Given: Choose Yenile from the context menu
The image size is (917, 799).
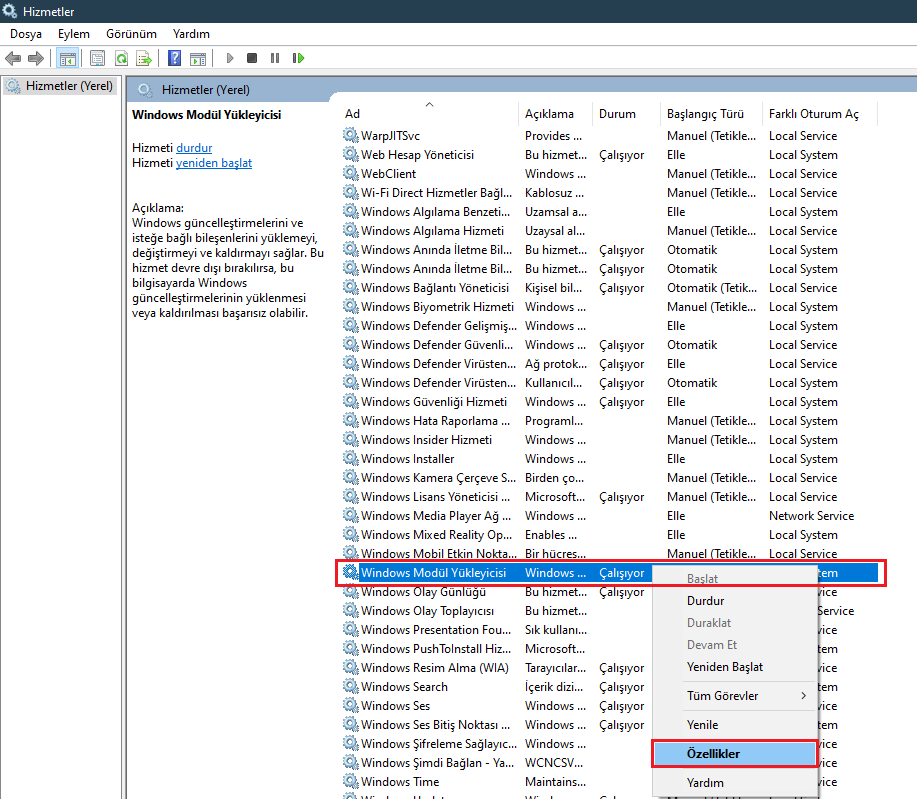Looking at the screenshot, I should tap(734, 725).
